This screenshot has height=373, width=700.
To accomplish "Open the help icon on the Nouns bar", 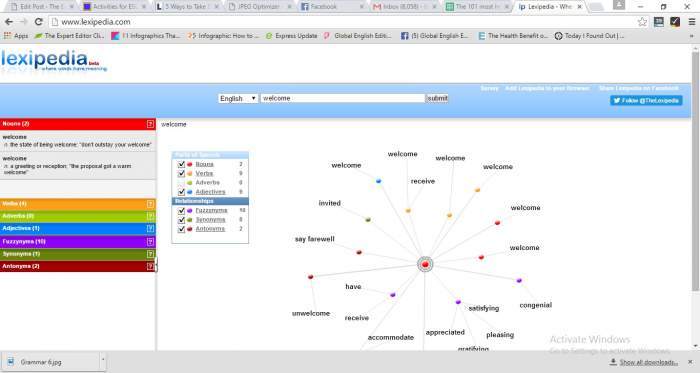I will [x=150, y=124].
